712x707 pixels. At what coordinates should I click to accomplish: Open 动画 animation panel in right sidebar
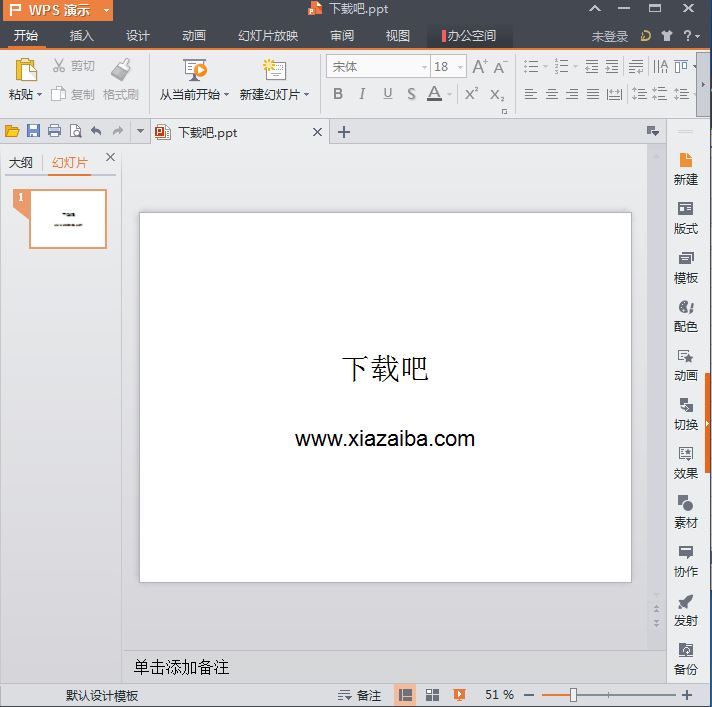pyautogui.click(x=685, y=366)
